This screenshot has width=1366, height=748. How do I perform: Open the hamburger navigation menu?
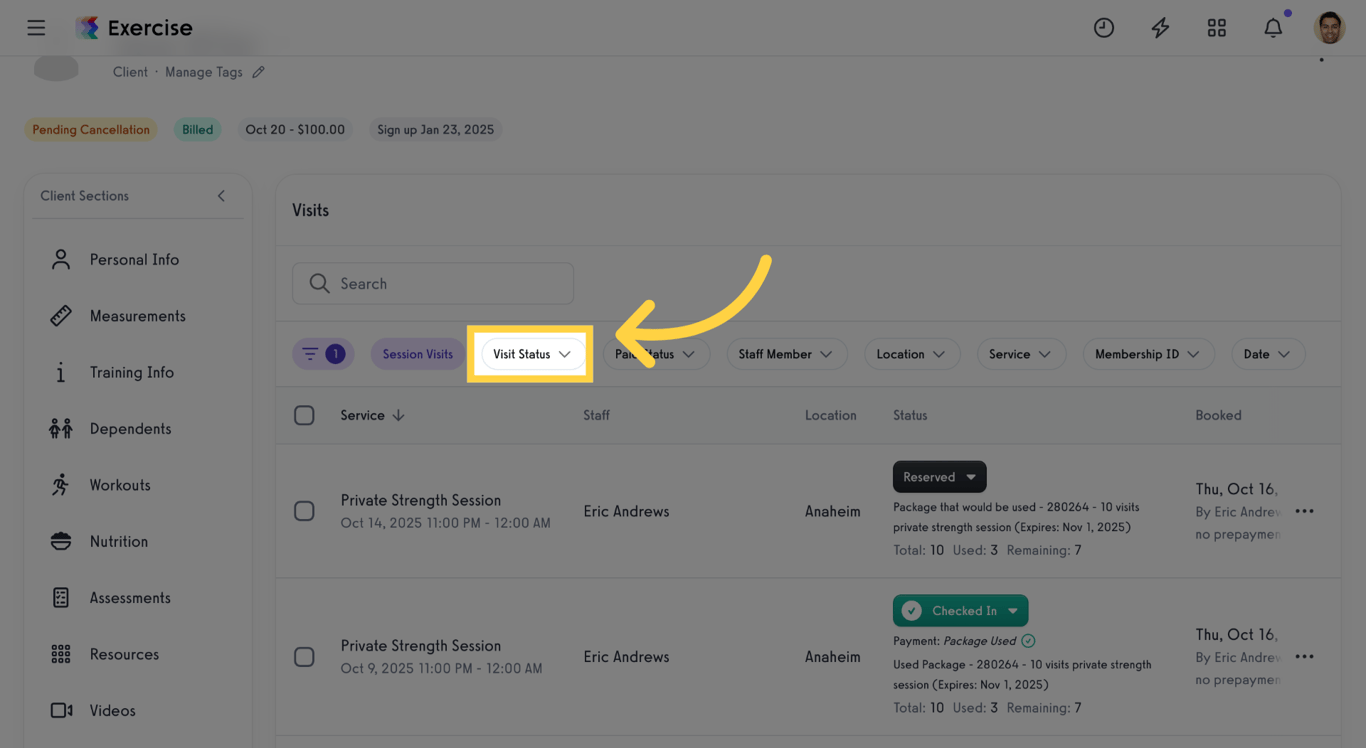[x=36, y=27]
